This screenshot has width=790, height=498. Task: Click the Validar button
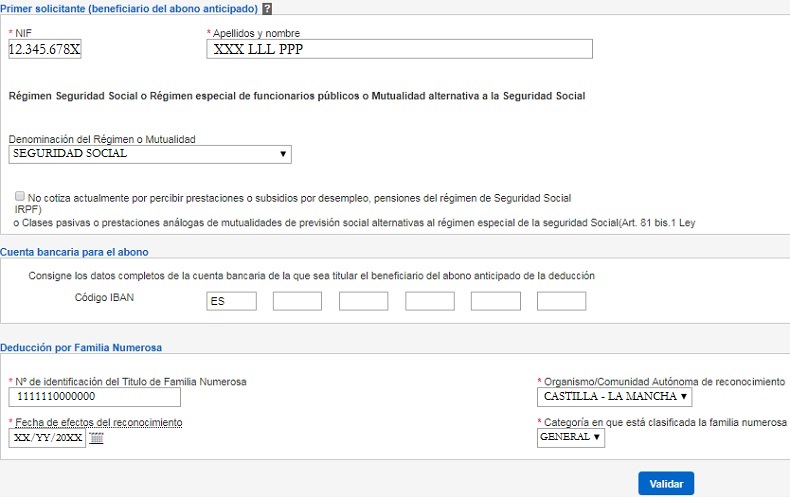pyautogui.click(x=666, y=483)
